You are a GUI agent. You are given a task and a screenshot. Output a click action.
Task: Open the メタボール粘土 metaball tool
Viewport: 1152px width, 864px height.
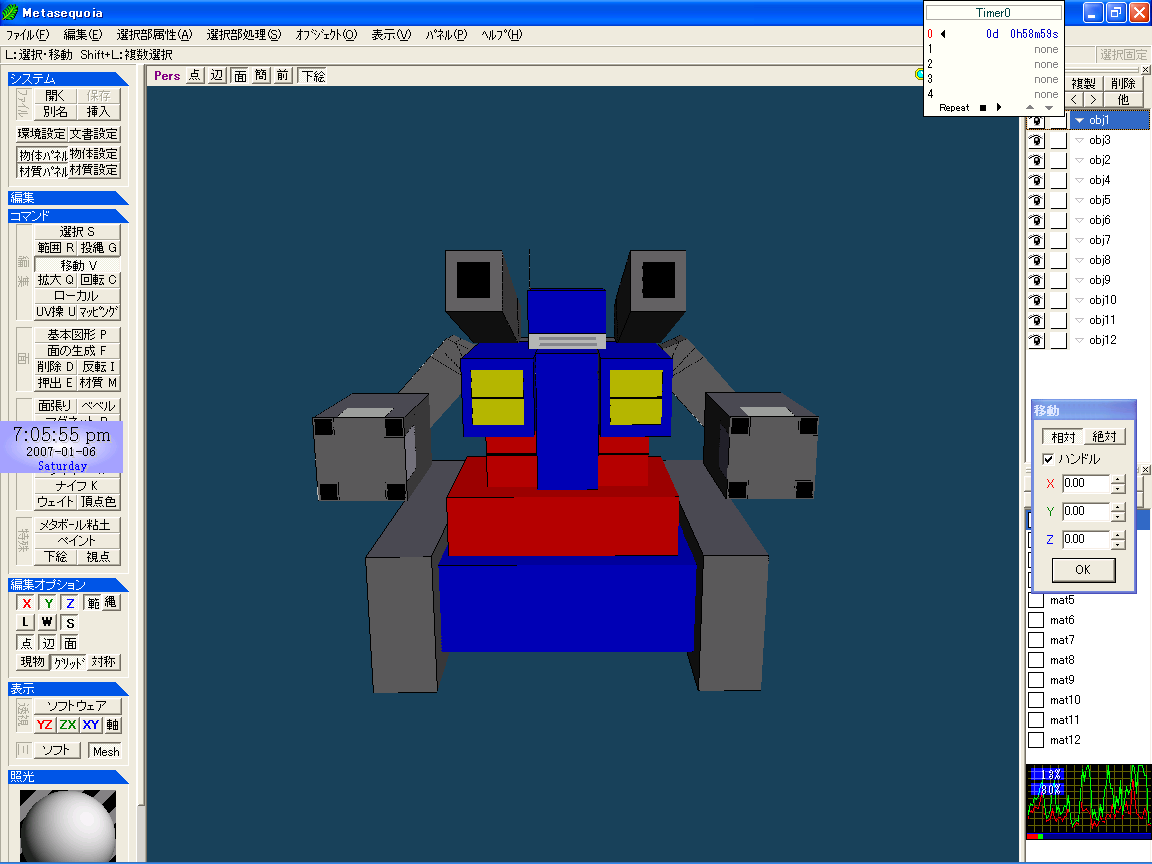pyautogui.click(x=77, y=525)
